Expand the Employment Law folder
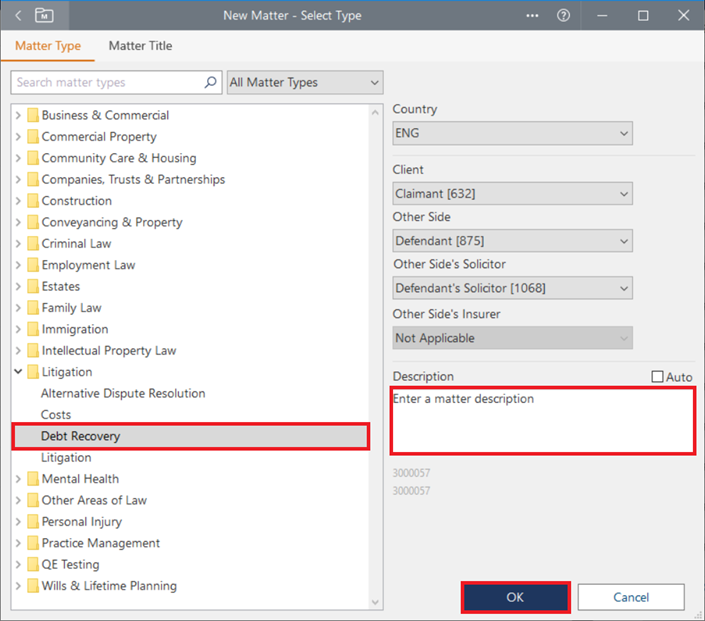Viewport: 705px width, 621px height. click(18, 265)
